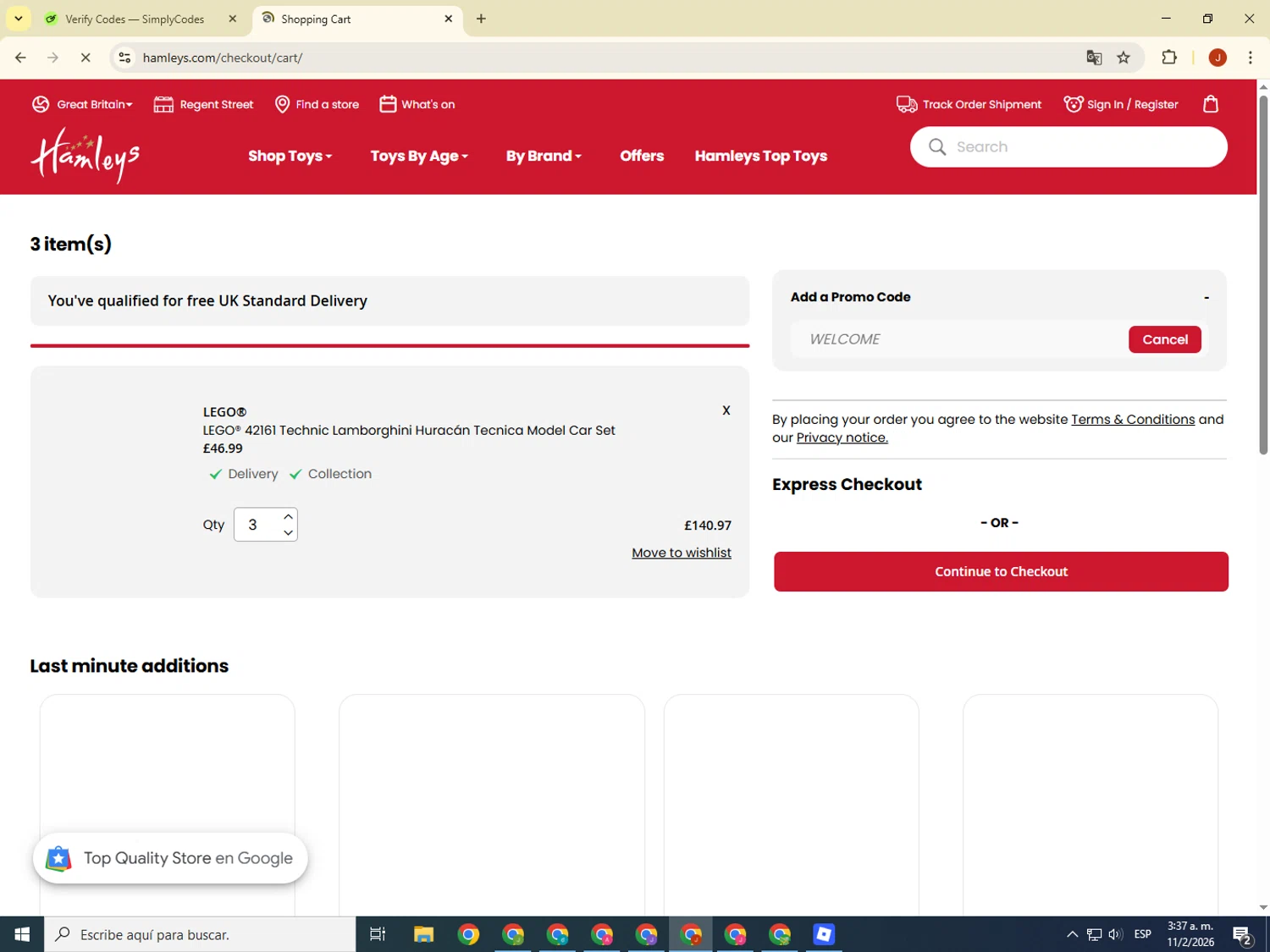Click the Great Britain globe icon

tap(41, 104)
